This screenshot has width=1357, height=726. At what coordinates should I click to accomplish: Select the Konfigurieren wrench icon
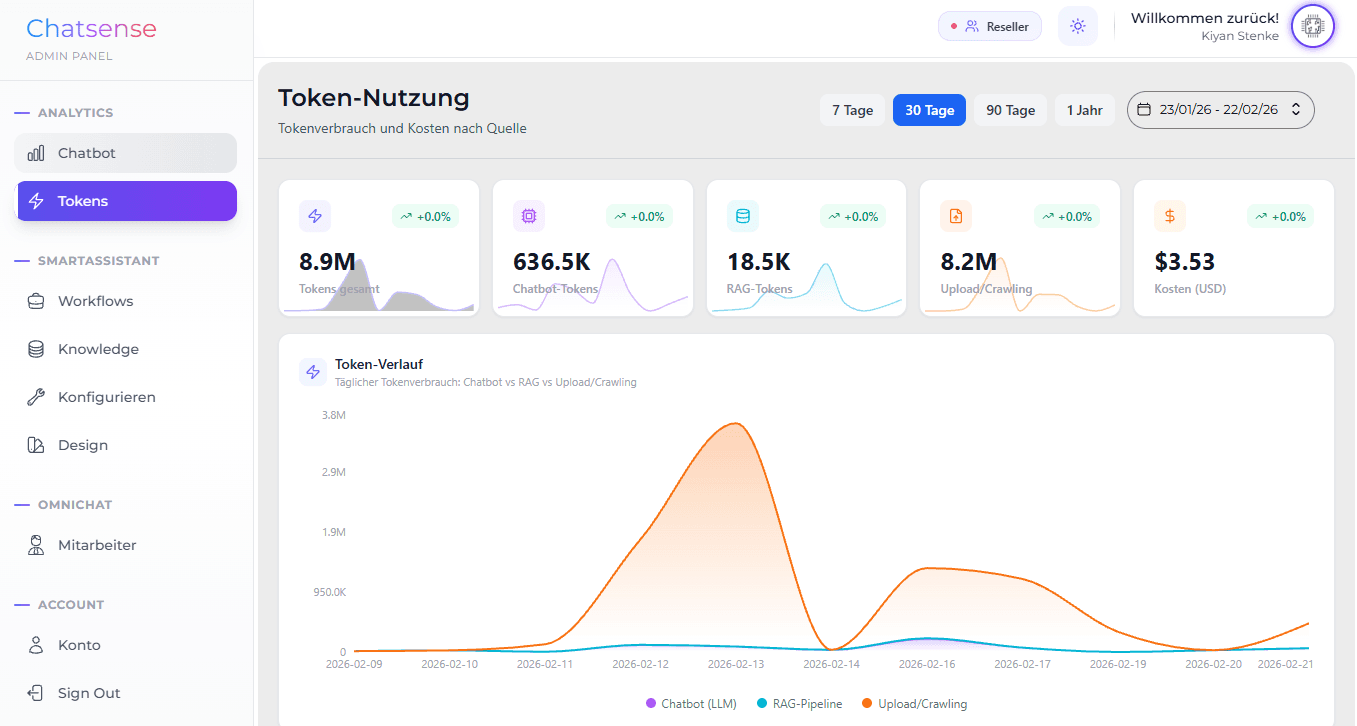(x=37, y=396)
